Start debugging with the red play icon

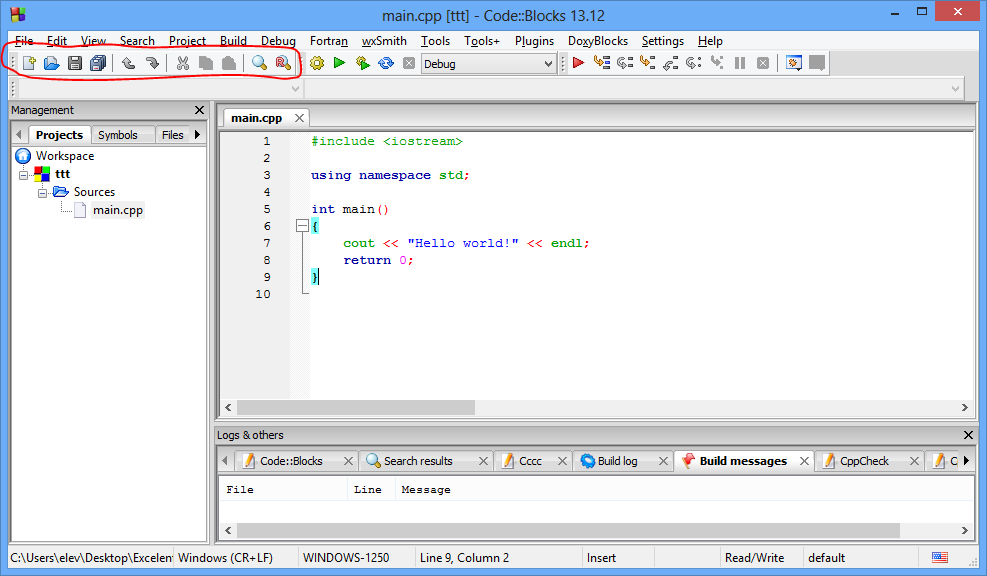(x=578, y=63)
